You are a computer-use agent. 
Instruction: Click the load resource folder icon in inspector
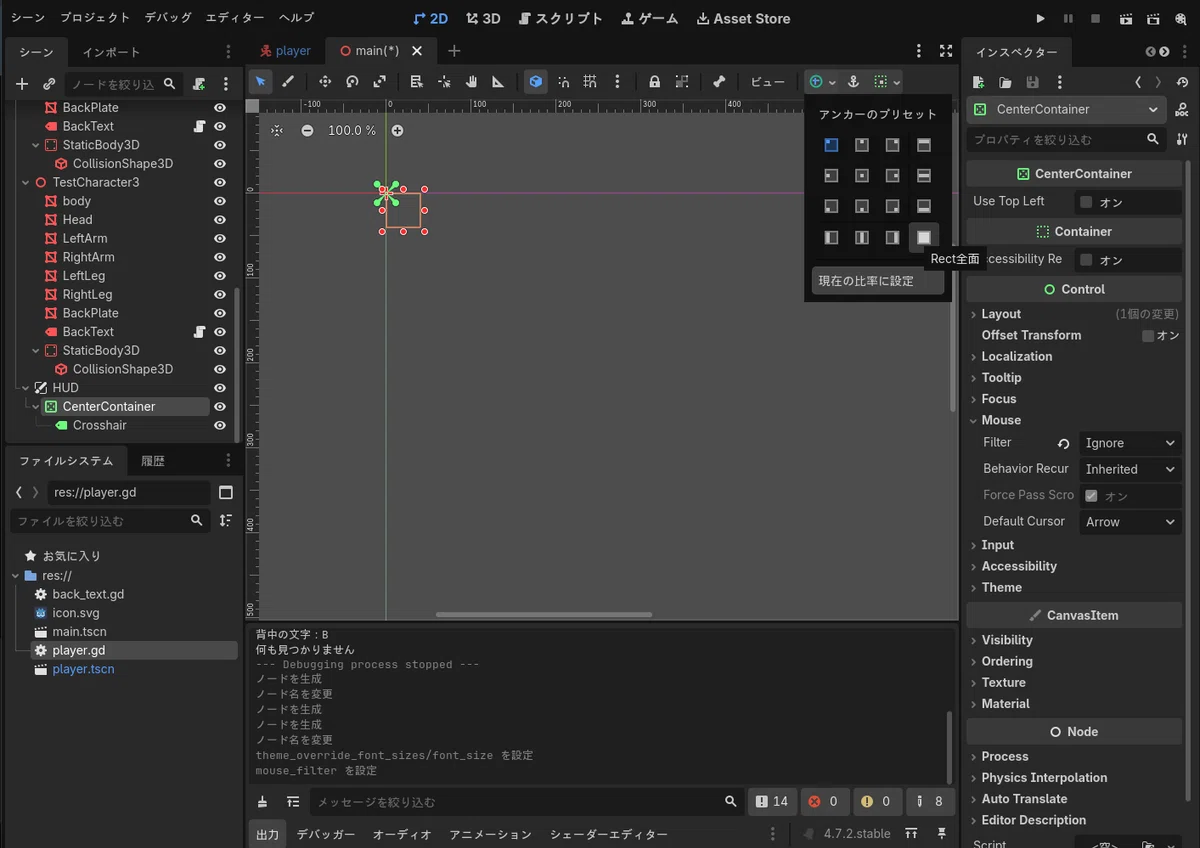(1005, 82)
